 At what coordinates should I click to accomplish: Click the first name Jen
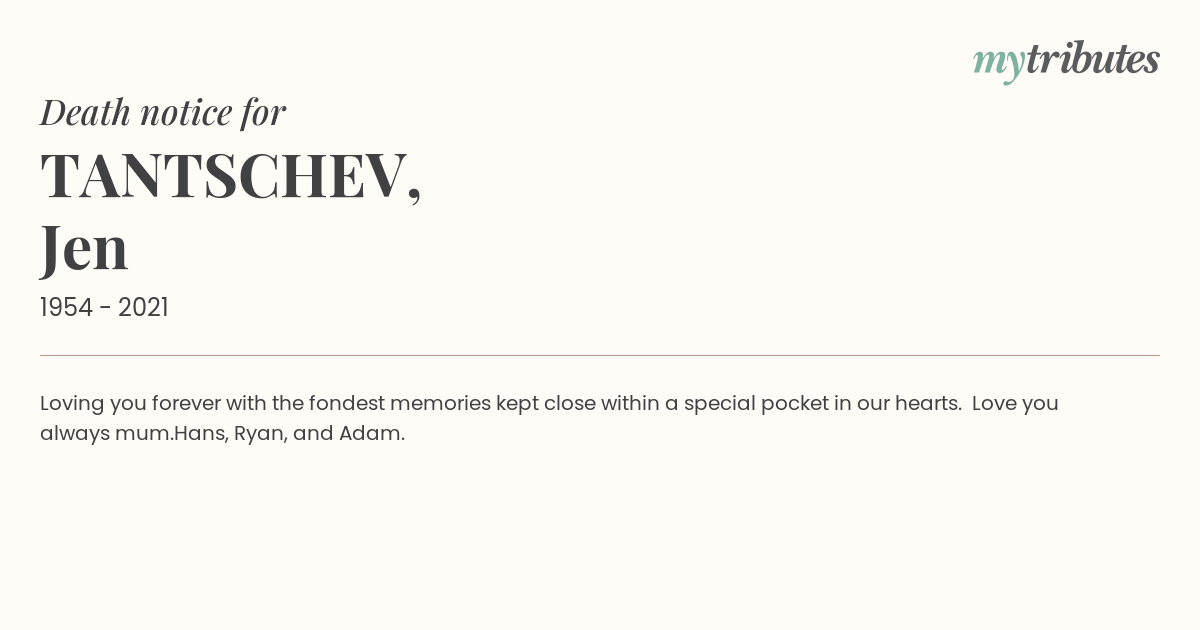85,248
